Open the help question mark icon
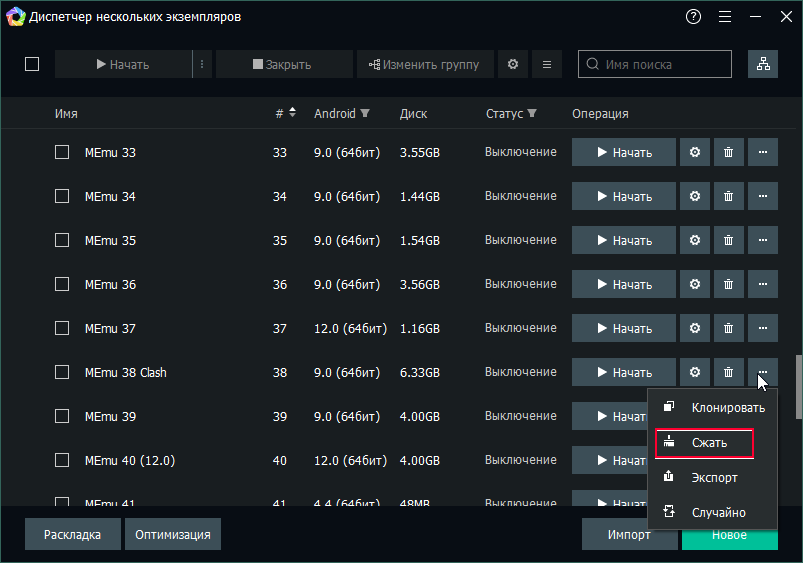This screenshot has width=803, height=563. [x=693, y=17]
